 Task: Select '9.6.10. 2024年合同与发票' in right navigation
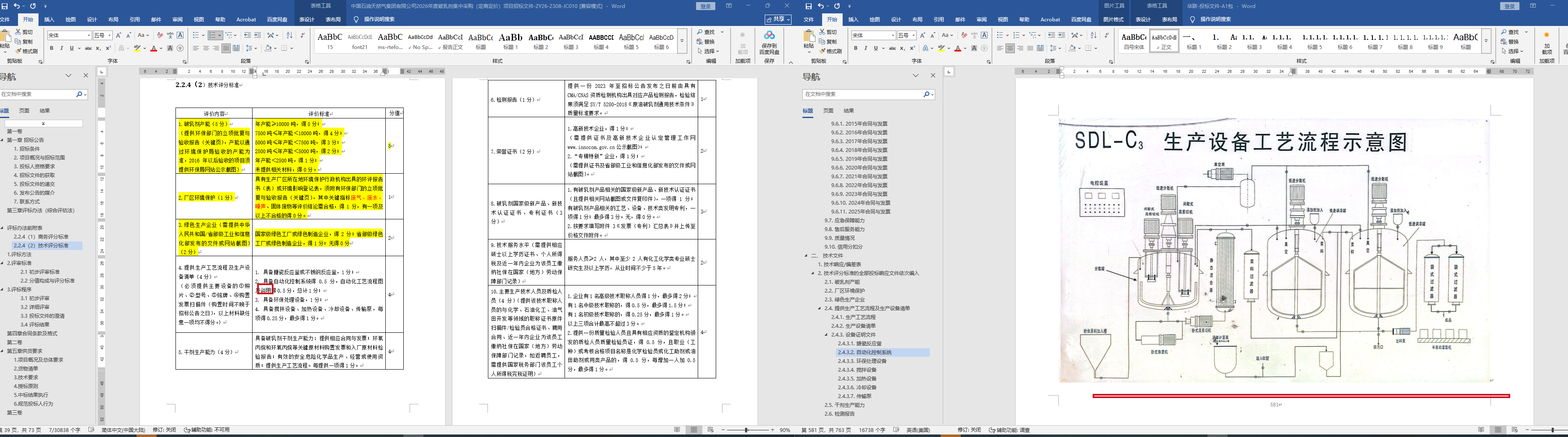(861, 203)
